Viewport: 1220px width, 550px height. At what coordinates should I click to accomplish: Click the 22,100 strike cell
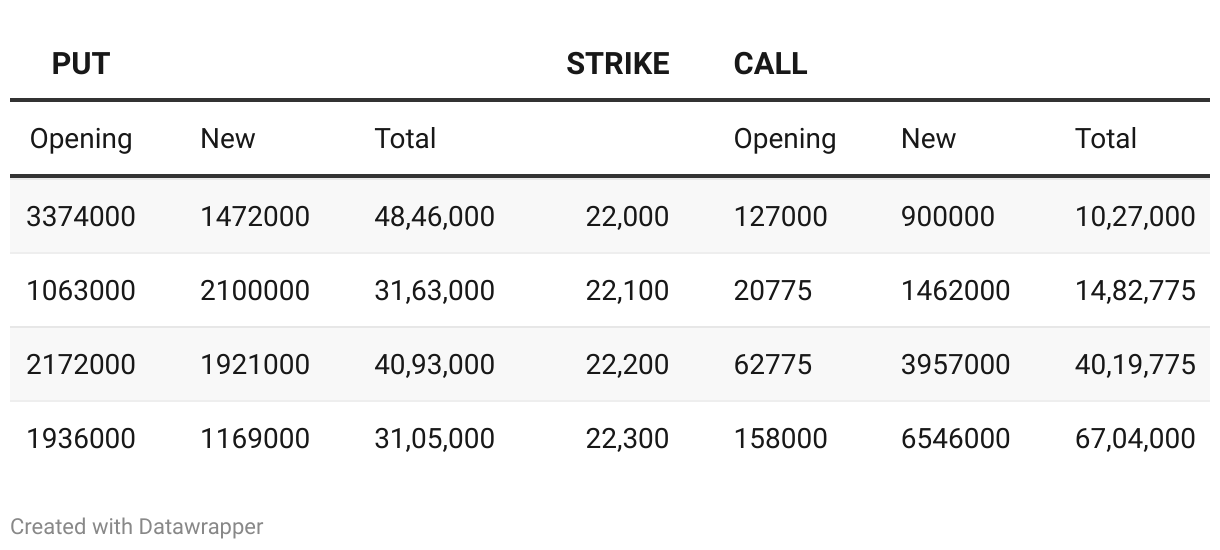tap(627, 290)
